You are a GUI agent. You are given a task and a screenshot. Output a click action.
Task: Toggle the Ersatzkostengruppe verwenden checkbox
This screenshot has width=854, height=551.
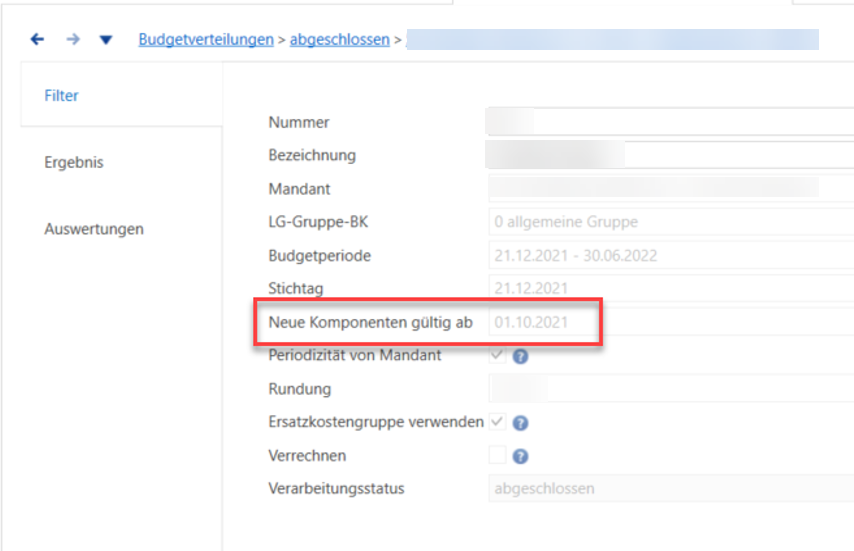497,421
